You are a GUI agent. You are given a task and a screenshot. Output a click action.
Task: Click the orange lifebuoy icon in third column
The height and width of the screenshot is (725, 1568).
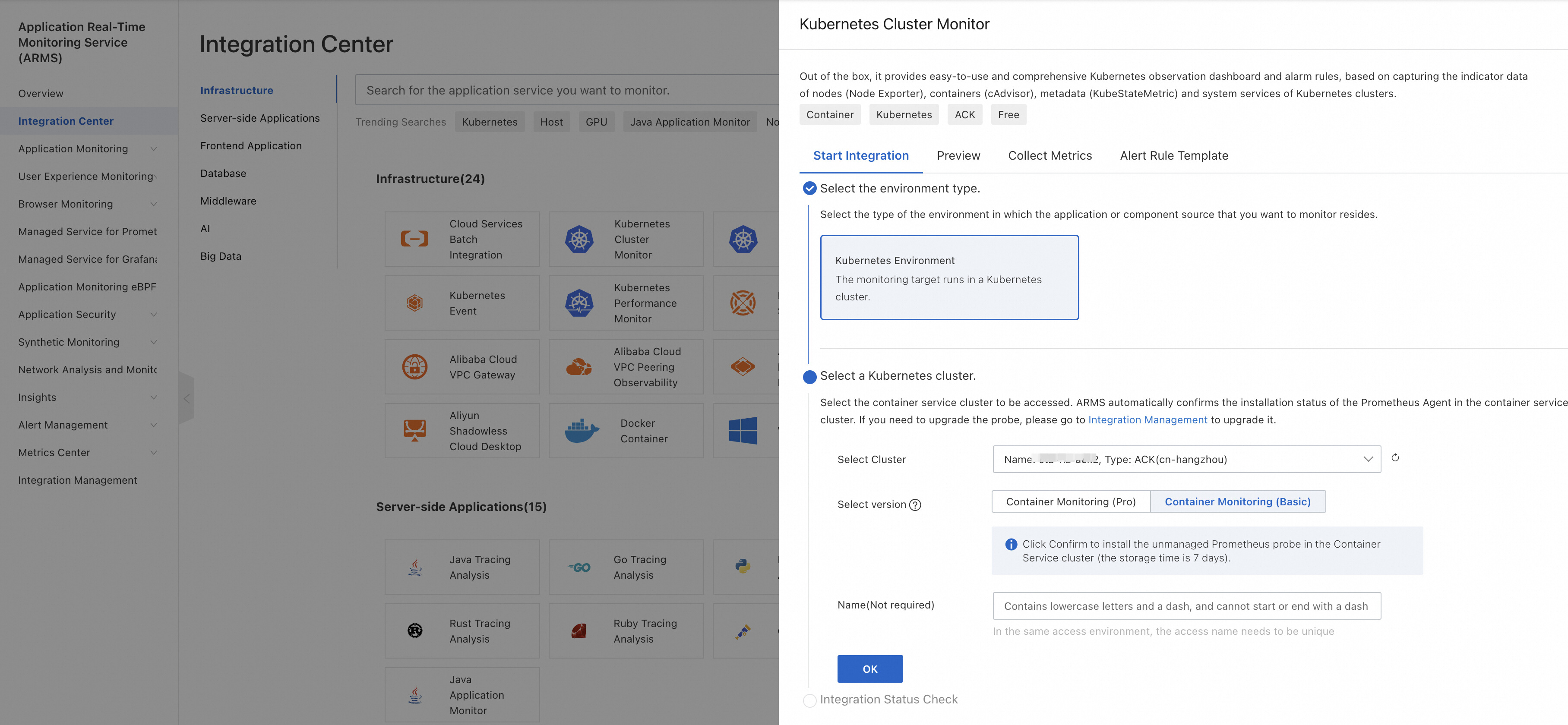click(743, 303)
